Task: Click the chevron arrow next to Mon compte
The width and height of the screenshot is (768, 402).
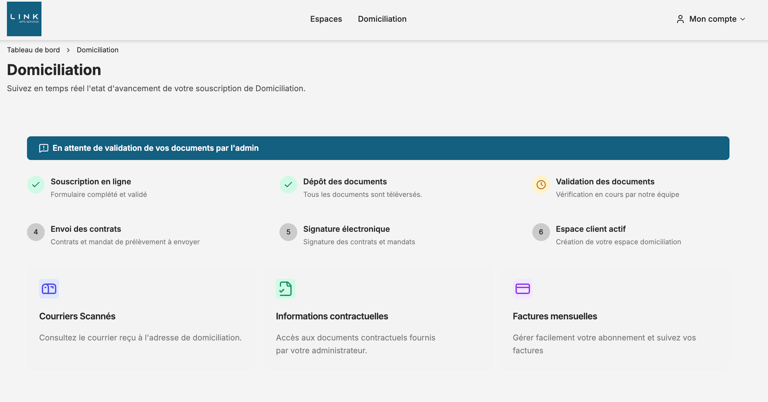Action: point(743,19)
